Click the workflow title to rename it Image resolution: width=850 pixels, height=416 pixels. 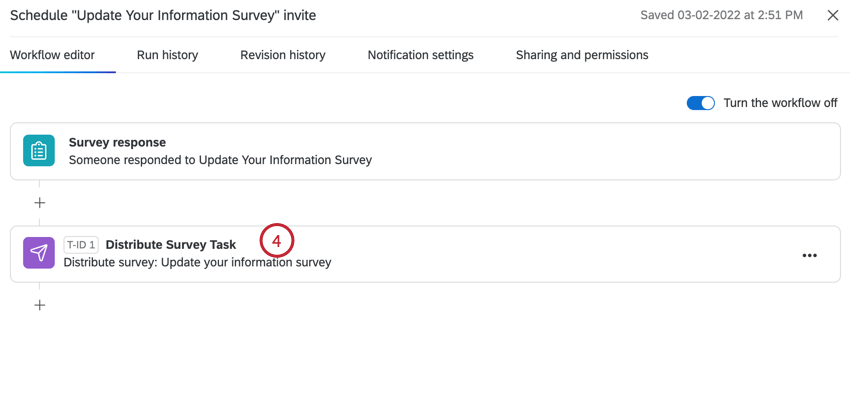(x=163, y=16)
